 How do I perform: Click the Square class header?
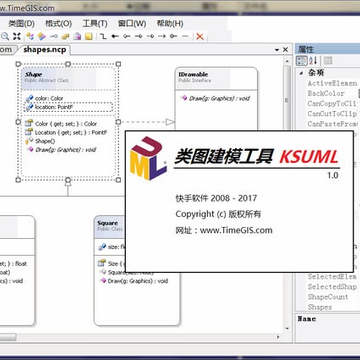pyautogui.click(x=110, y=227)
